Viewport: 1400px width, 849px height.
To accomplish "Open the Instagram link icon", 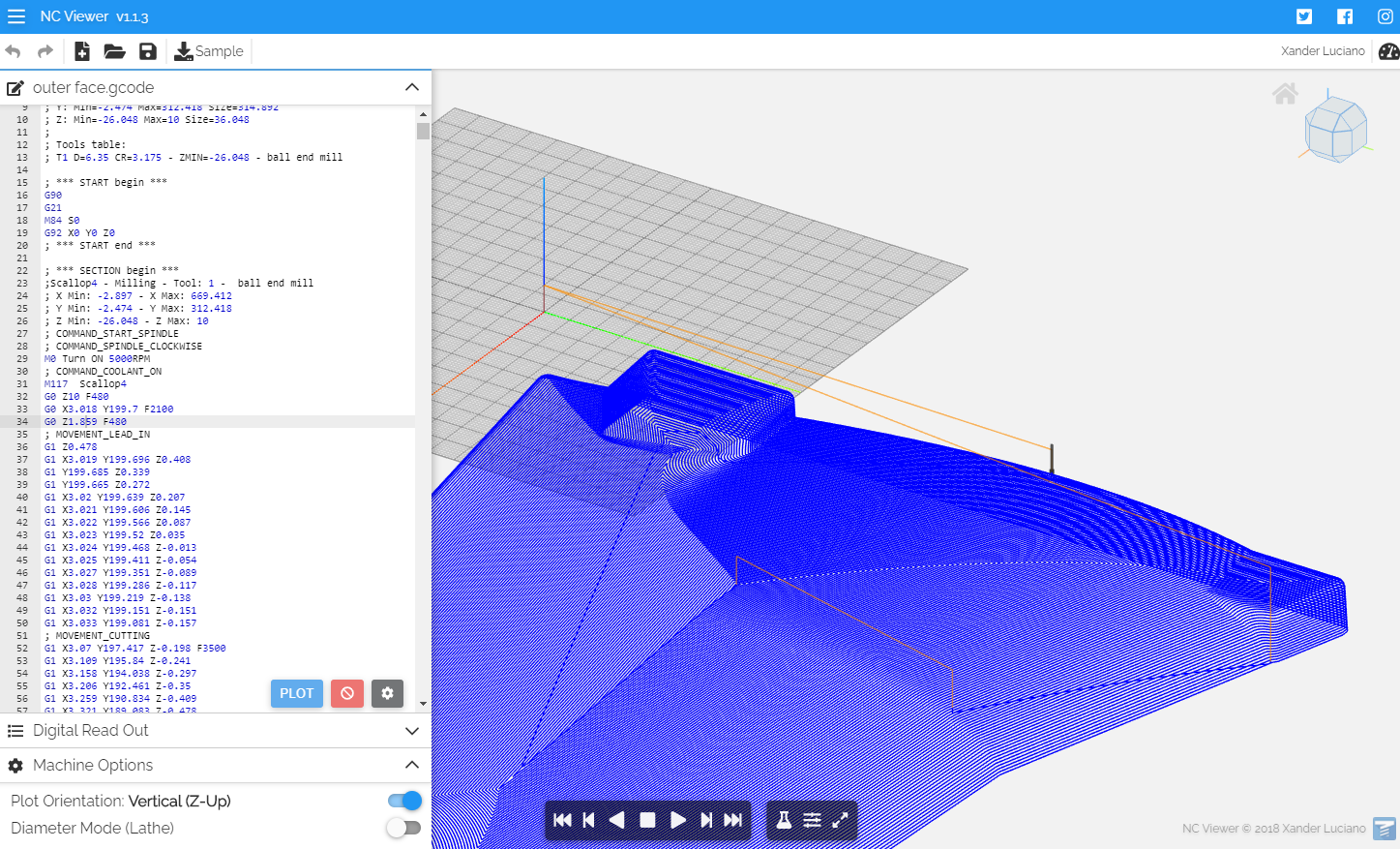I will tap(1385, 16).
